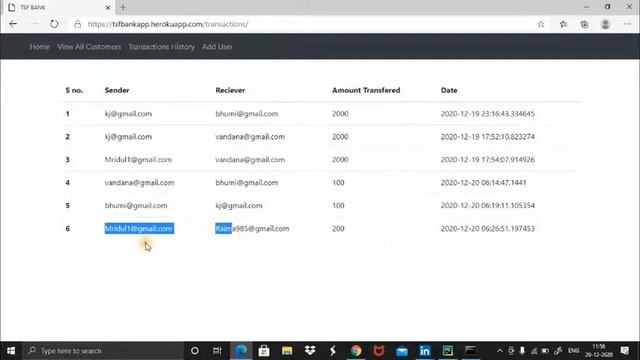Show hidden system tray icons
The height and width of the screenshot is (360, 640).
(x=500, y=351)
